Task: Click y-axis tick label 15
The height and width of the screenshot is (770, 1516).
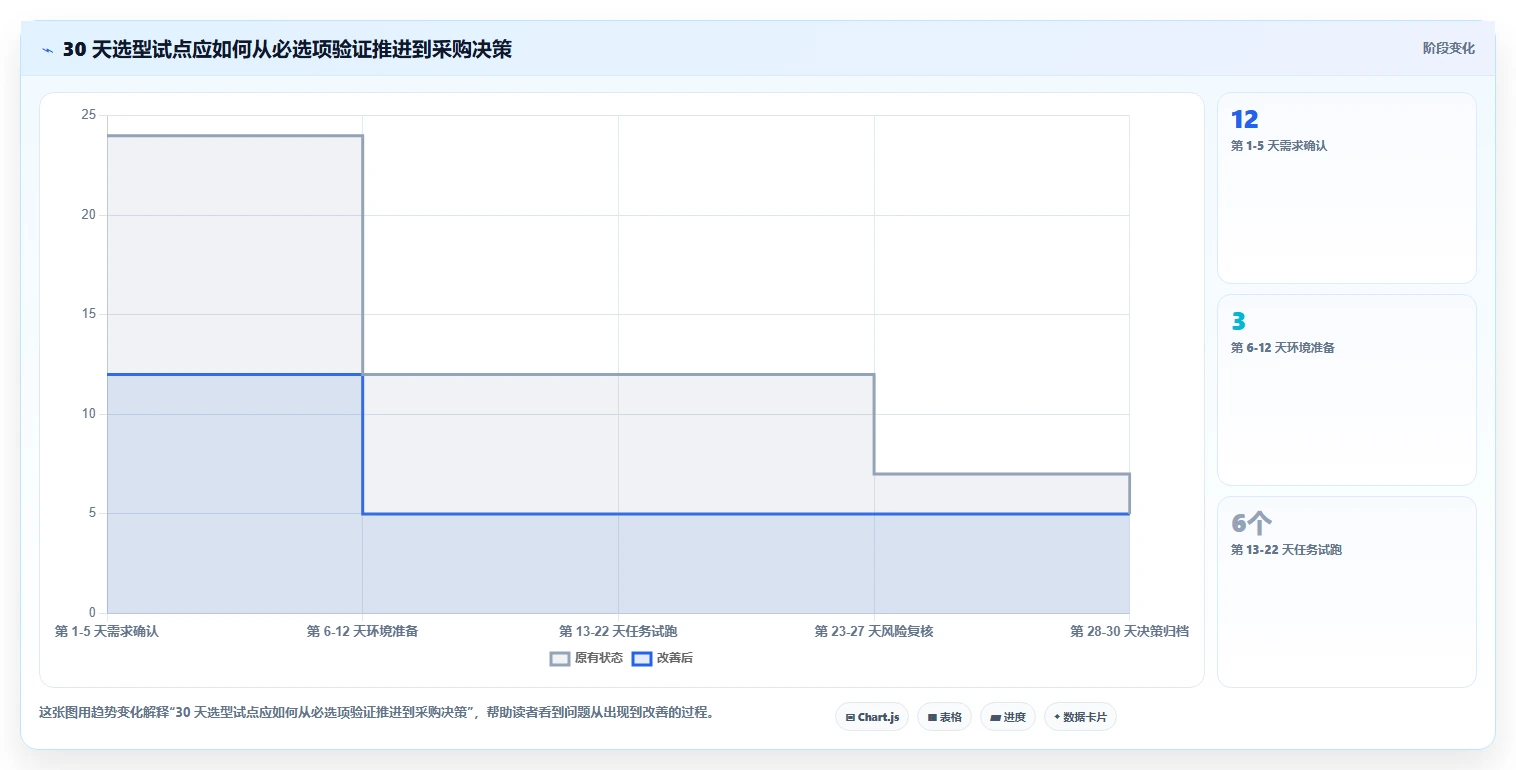Action: tap(88, 314)
